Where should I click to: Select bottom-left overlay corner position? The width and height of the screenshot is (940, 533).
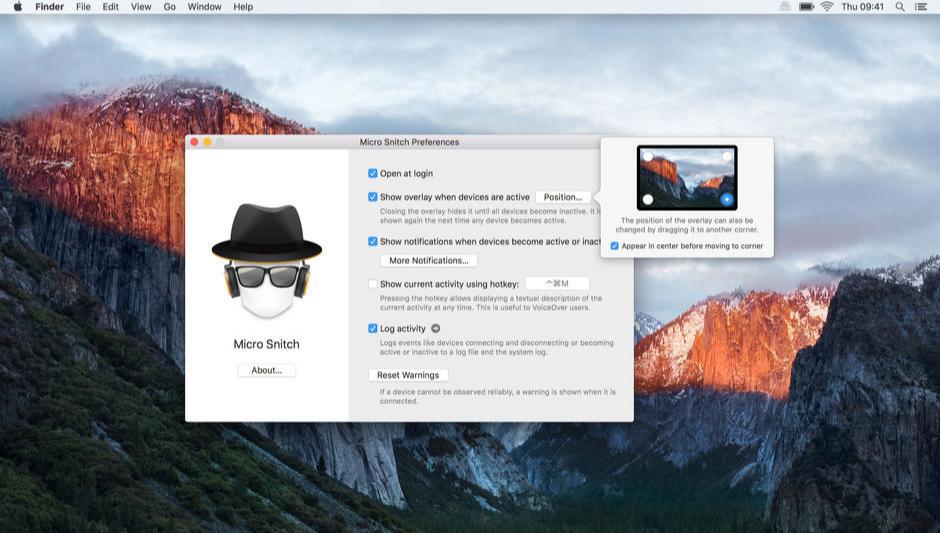pos(648,199)
